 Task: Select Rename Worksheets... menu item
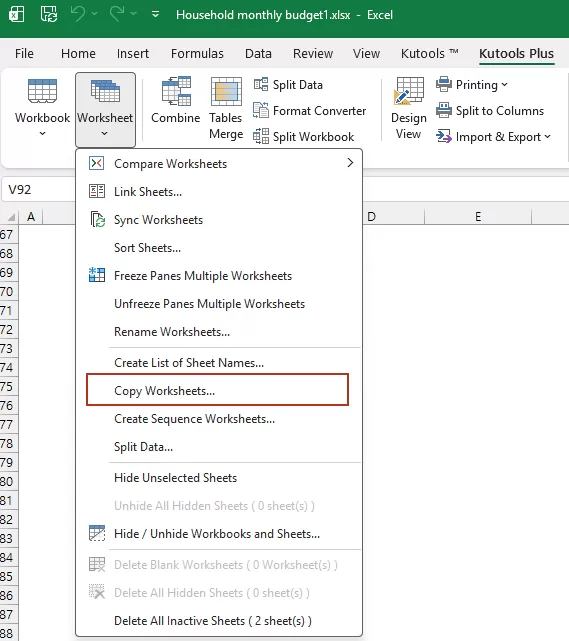[x=219, y=332]
